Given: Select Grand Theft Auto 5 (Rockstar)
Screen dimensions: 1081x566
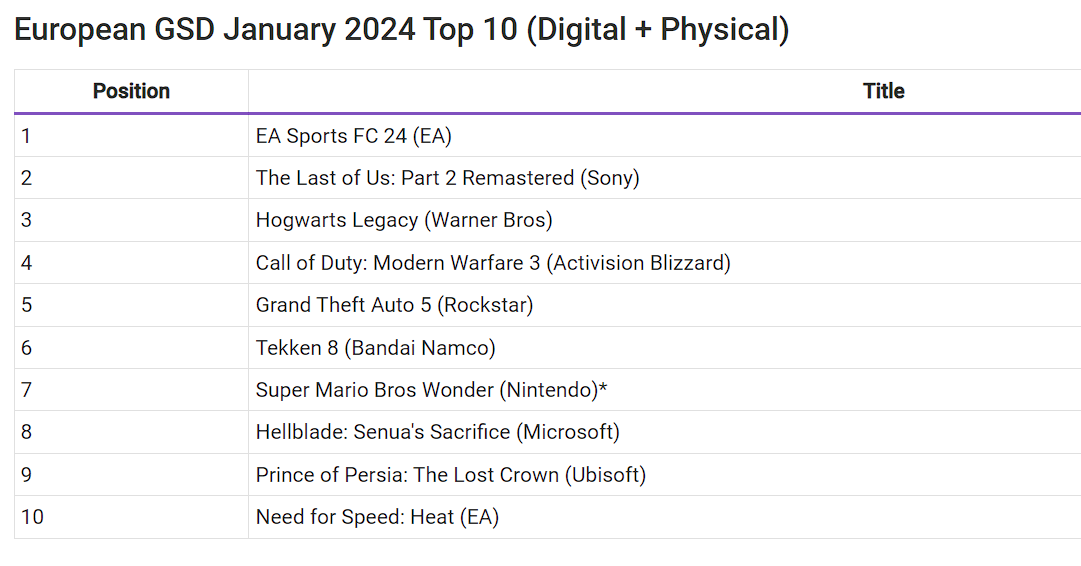Looking at the screenshot, I should tap(394, 305).
